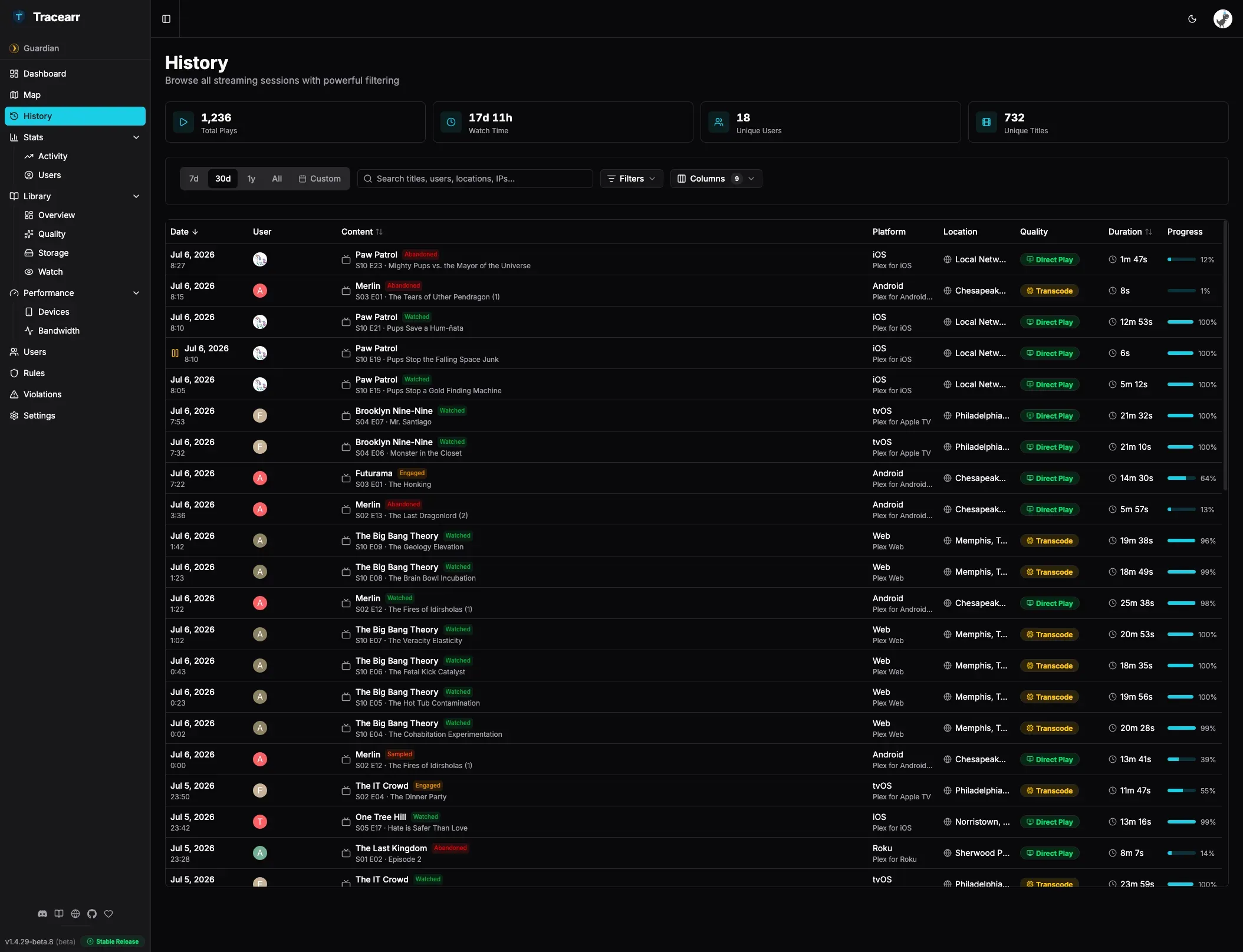This screenshot has height=952, width=1243.
Task: Click the Unique Titles film icon
Action: click(x=986, y=122)
